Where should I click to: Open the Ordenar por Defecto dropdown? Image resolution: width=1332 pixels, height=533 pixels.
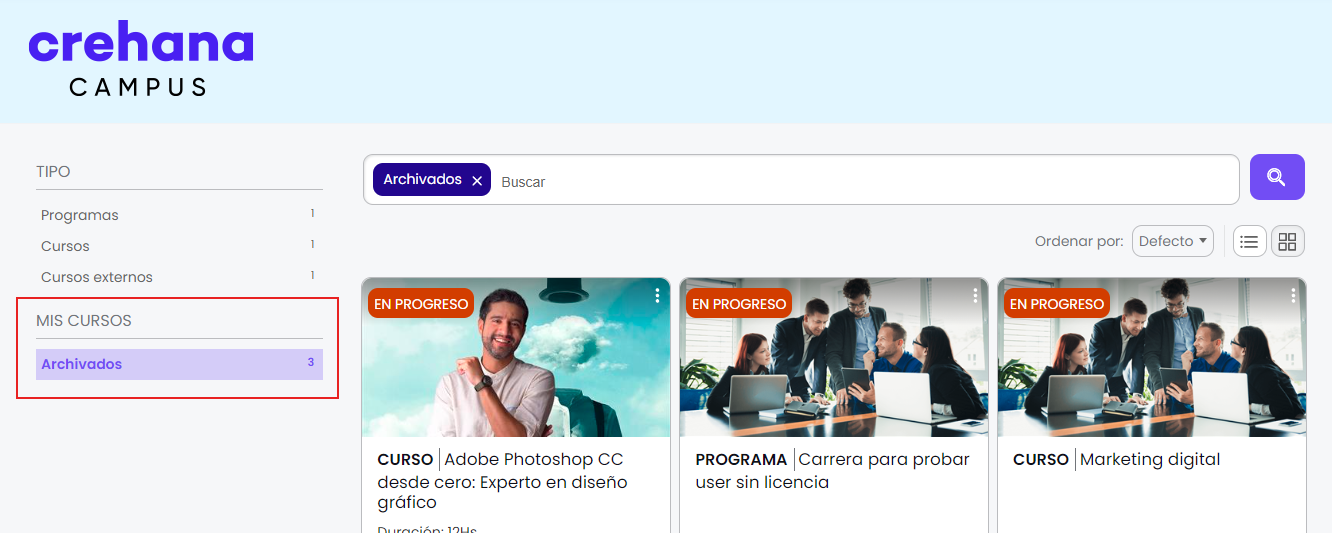point(1173,241)
